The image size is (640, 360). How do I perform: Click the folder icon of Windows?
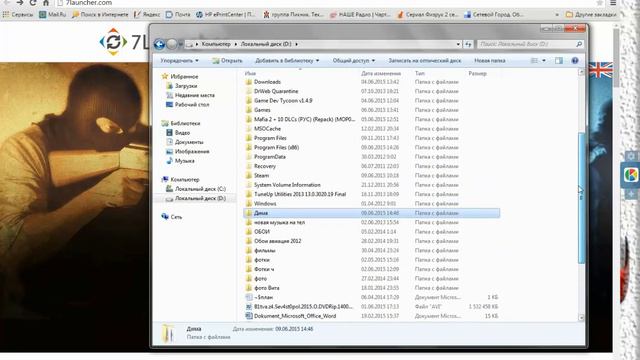249,204
